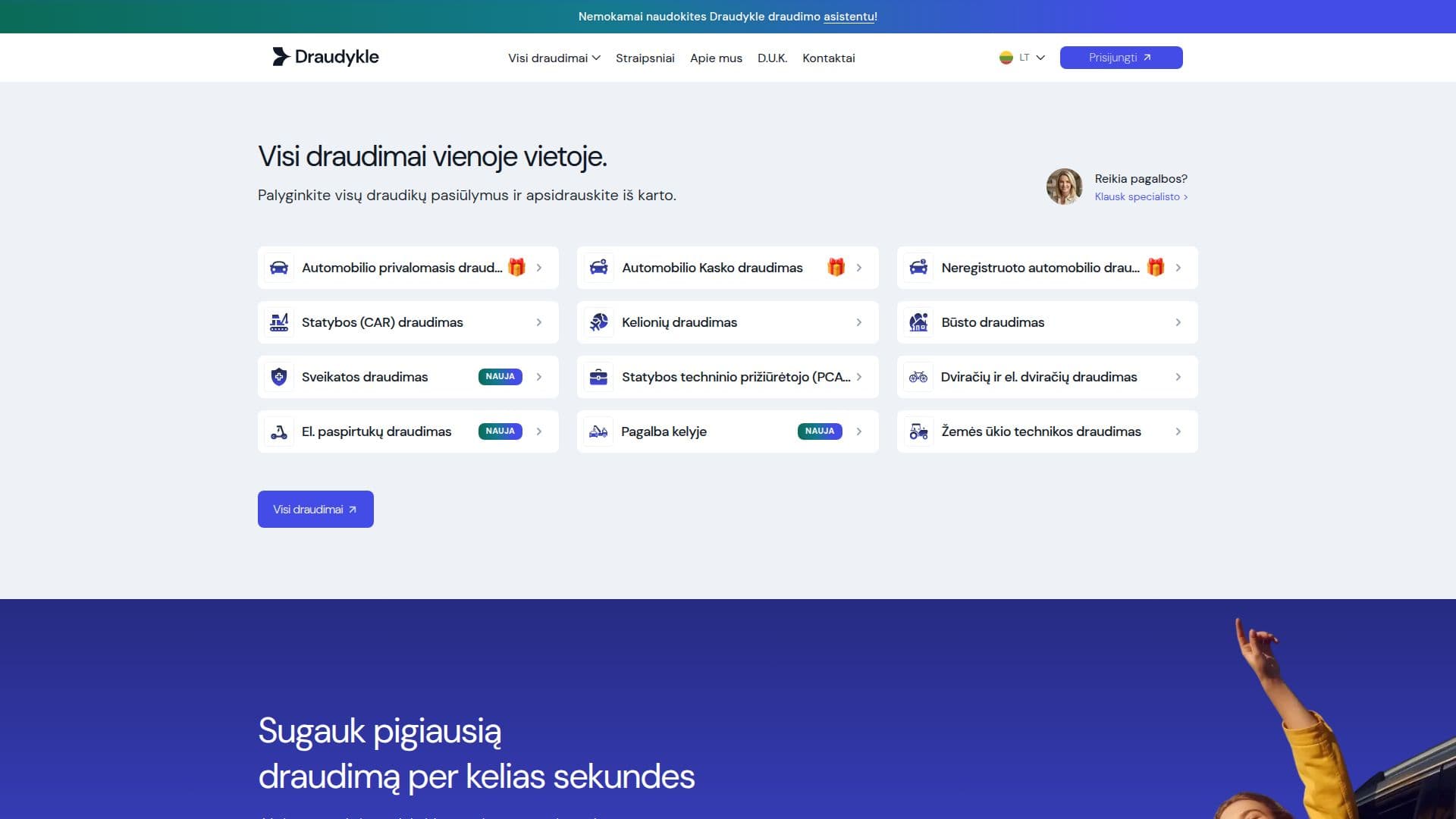Expand the Visi draudimai menu dropdown
The height and width of the screenshot is (819, 1456).
[x=554, y=58]
